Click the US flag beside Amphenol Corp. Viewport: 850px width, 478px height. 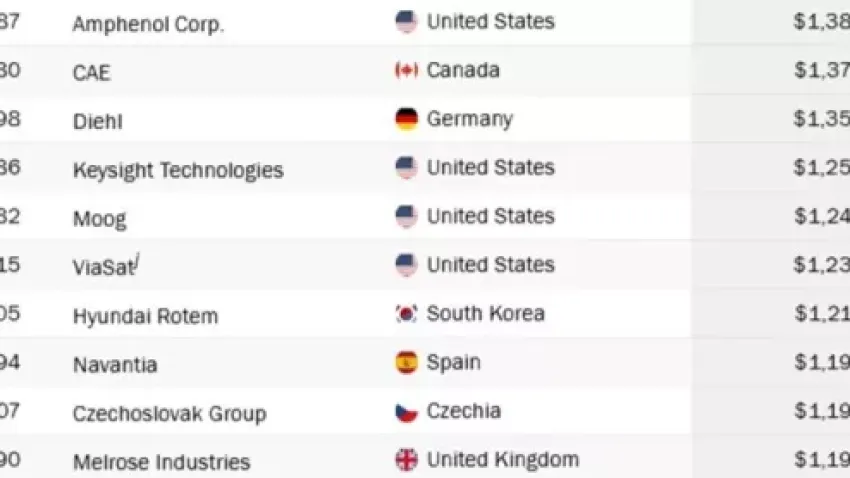click(406, 22)
